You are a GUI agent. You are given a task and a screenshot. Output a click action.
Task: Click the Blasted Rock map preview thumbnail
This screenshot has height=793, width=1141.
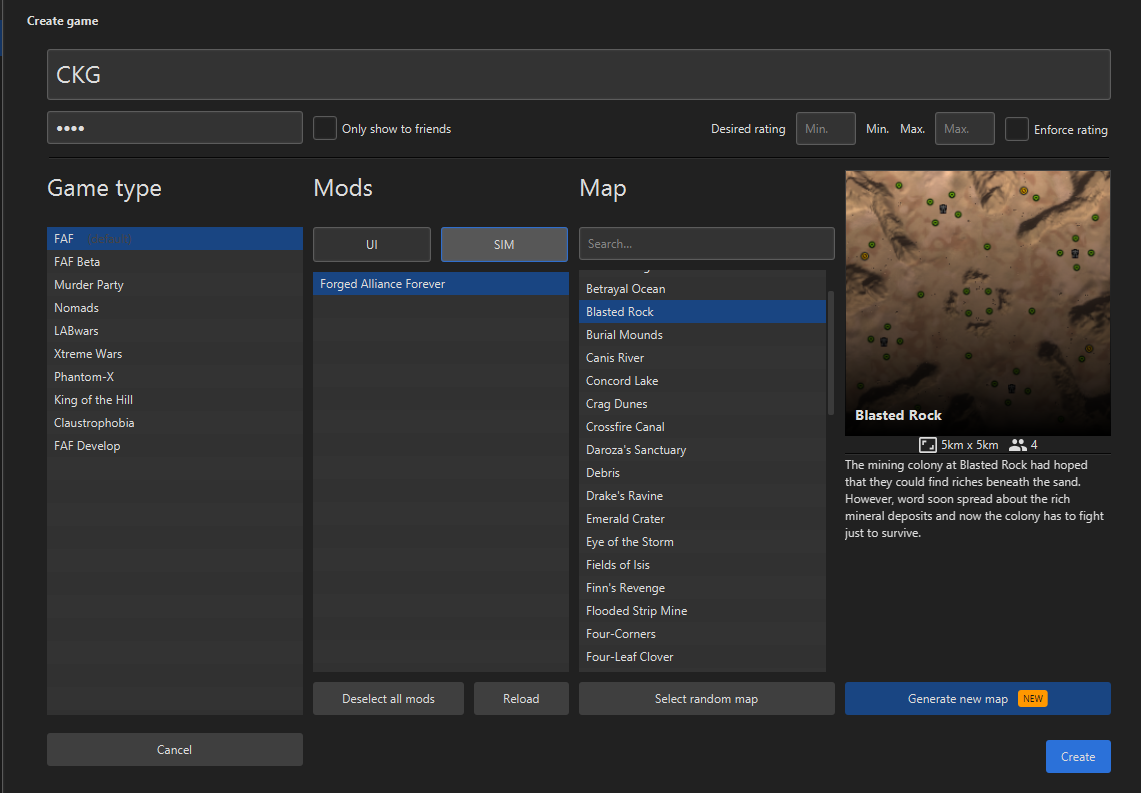977,303
